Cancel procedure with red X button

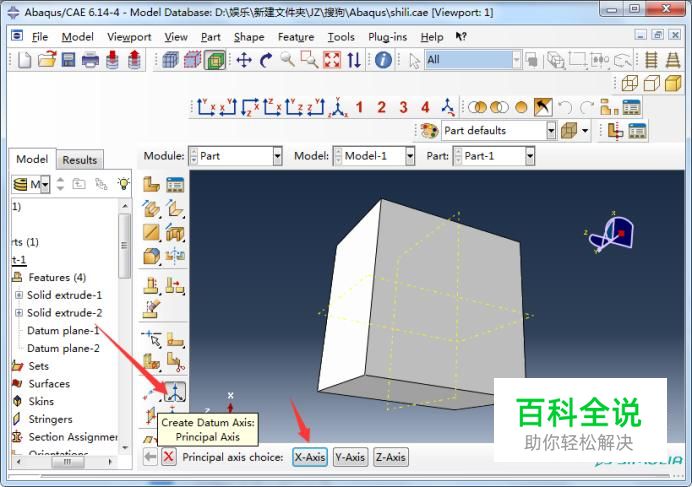[x=169, y=457]
